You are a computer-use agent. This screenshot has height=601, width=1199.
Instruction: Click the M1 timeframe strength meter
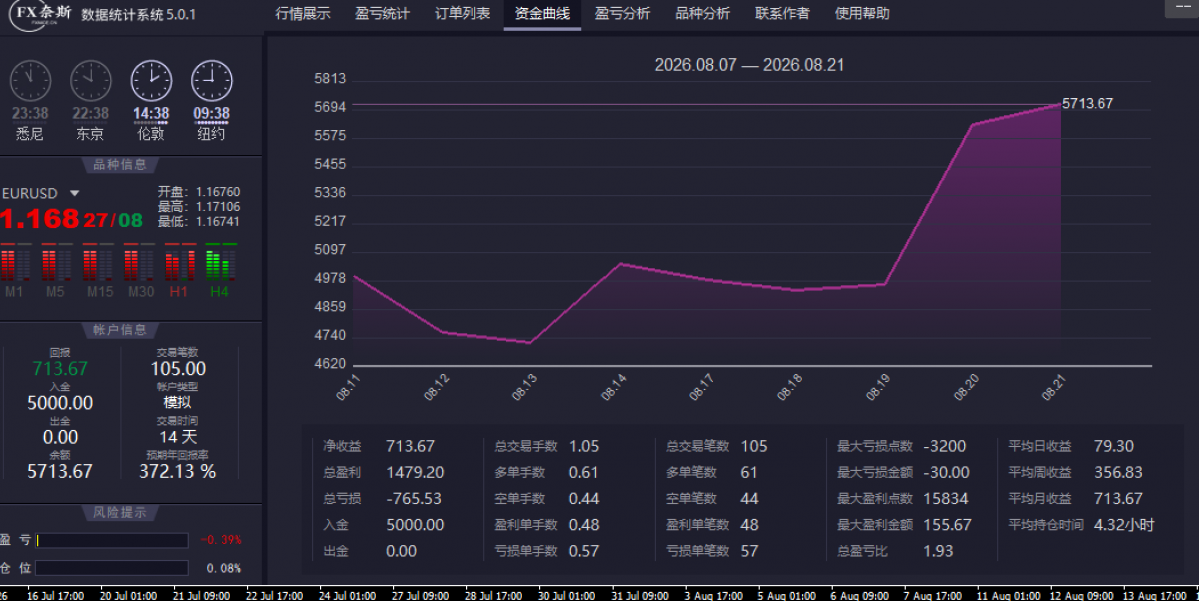15,263
